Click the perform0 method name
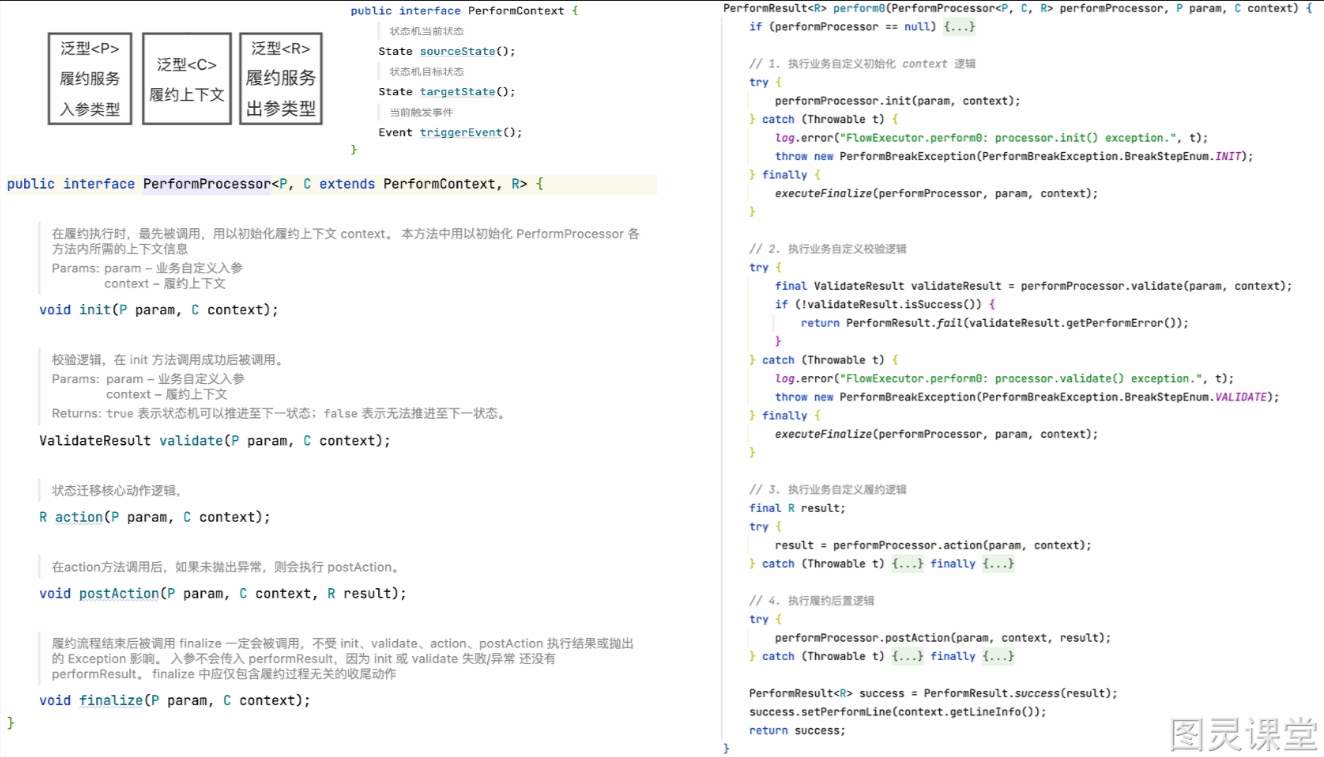This screenshot has width=1324, height=757. (x=859, y=8)
